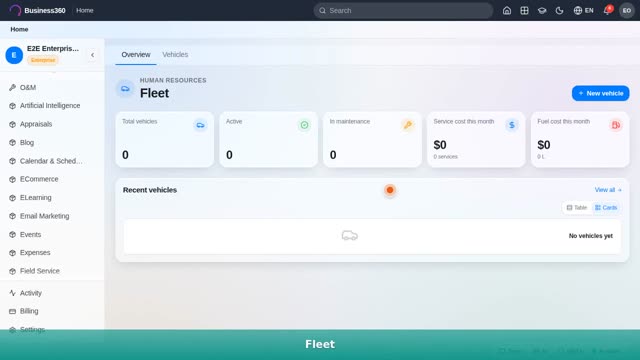Click the Business360 logo icon

click(15, 10)
